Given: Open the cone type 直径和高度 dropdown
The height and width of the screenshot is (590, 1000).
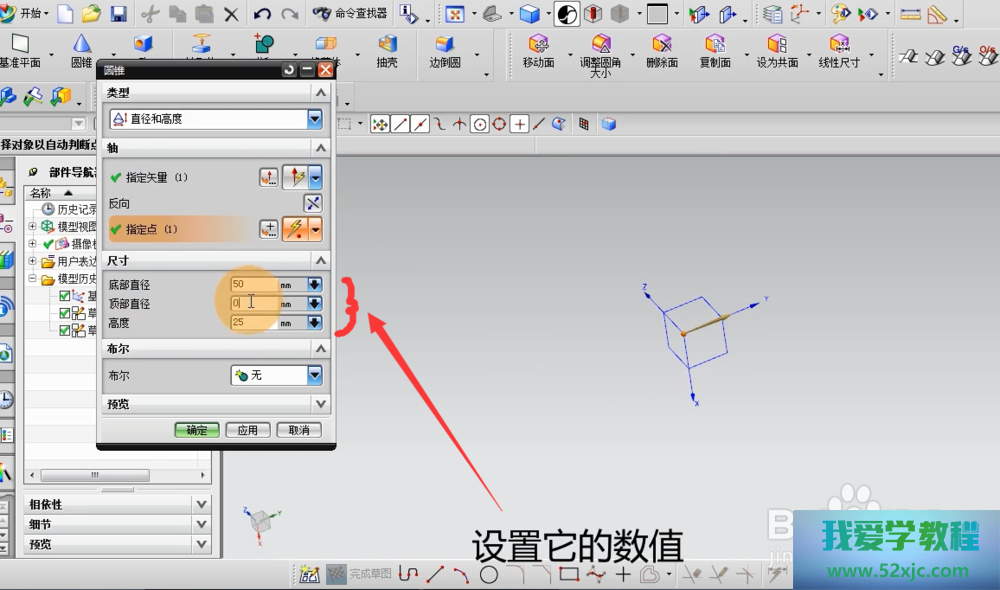Looking at the screenshot, I should (315, 119).
